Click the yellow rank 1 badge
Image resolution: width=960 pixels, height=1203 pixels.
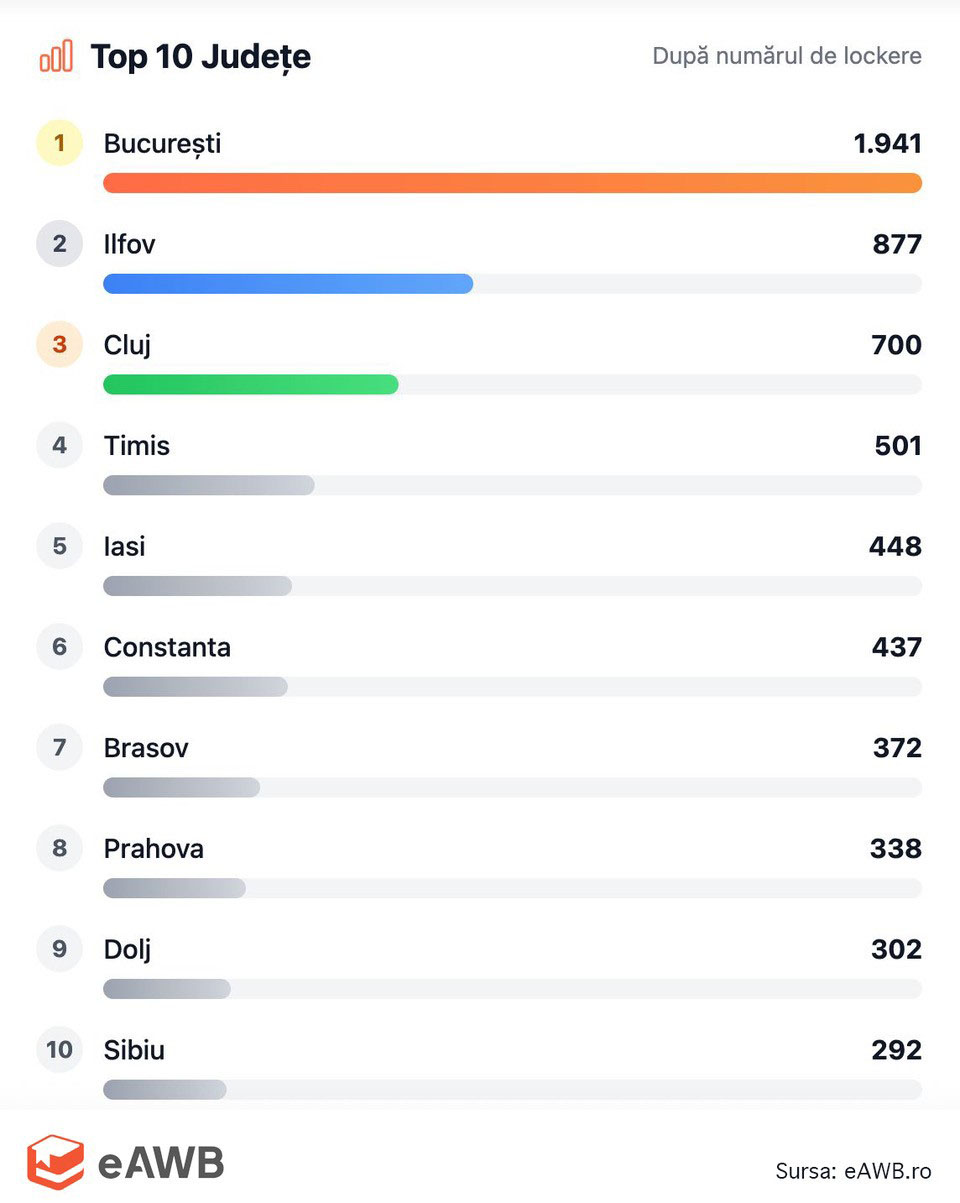coord(59,143)
